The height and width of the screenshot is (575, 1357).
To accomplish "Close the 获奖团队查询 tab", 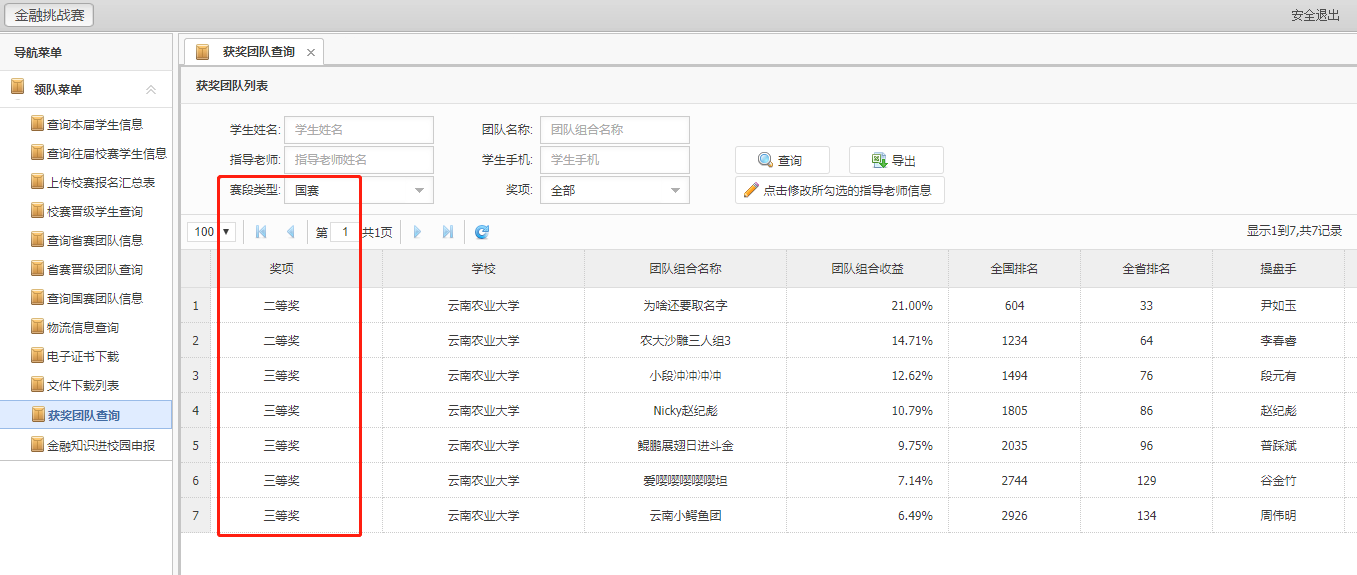I will [x=311, y=52].
